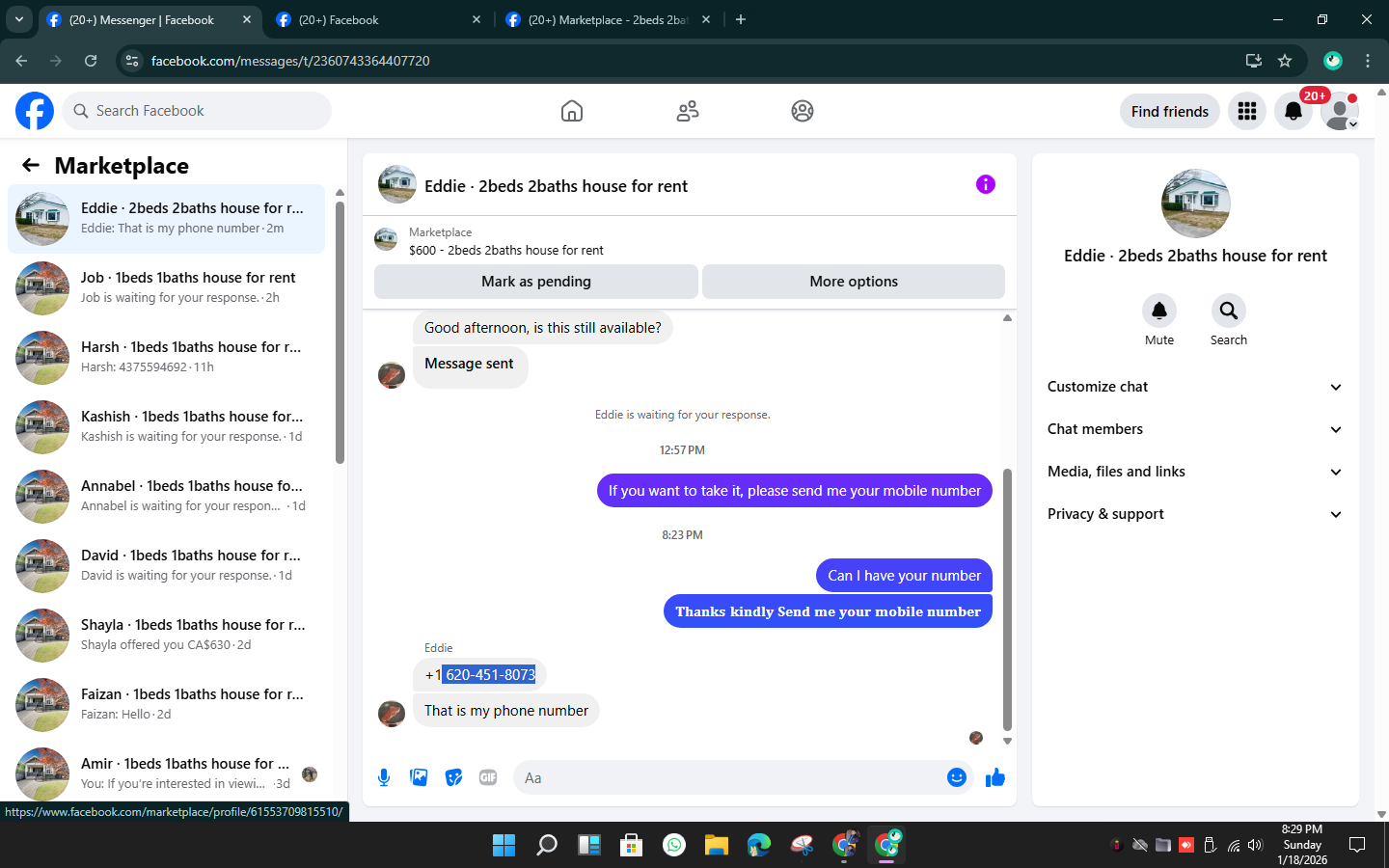
Task: Click the Marketplace back arrow
Action: pos(31,165)
